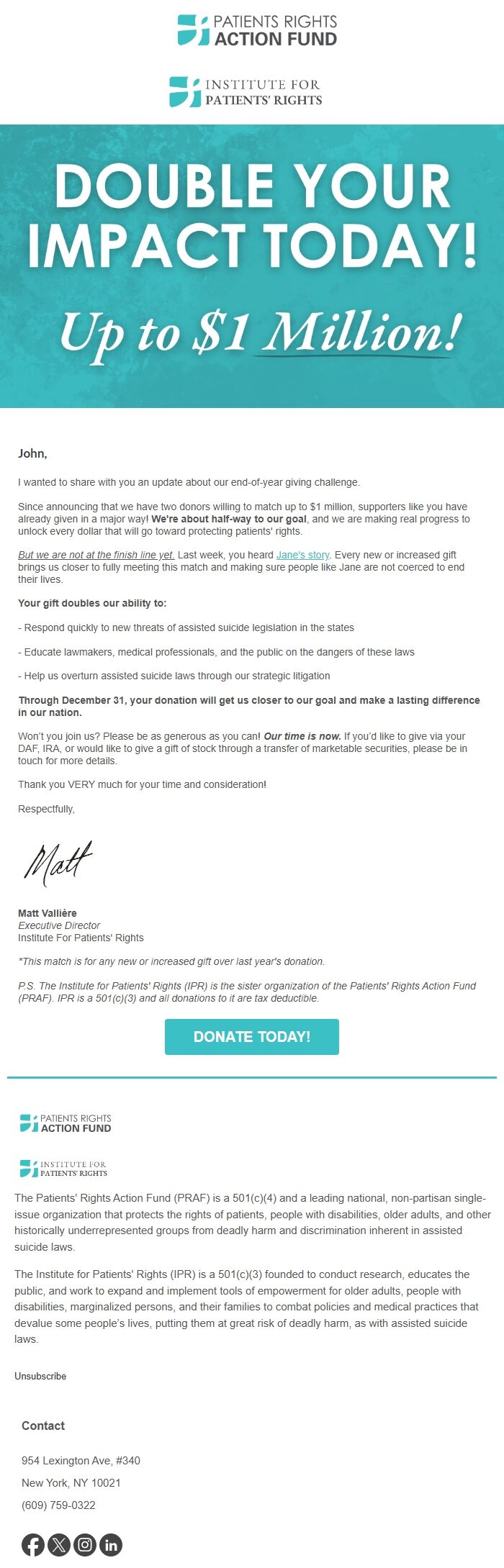Select the Patients Rights Action Fund footer logo
The image size is (504, 1568).
click(x=65, y=1123)
